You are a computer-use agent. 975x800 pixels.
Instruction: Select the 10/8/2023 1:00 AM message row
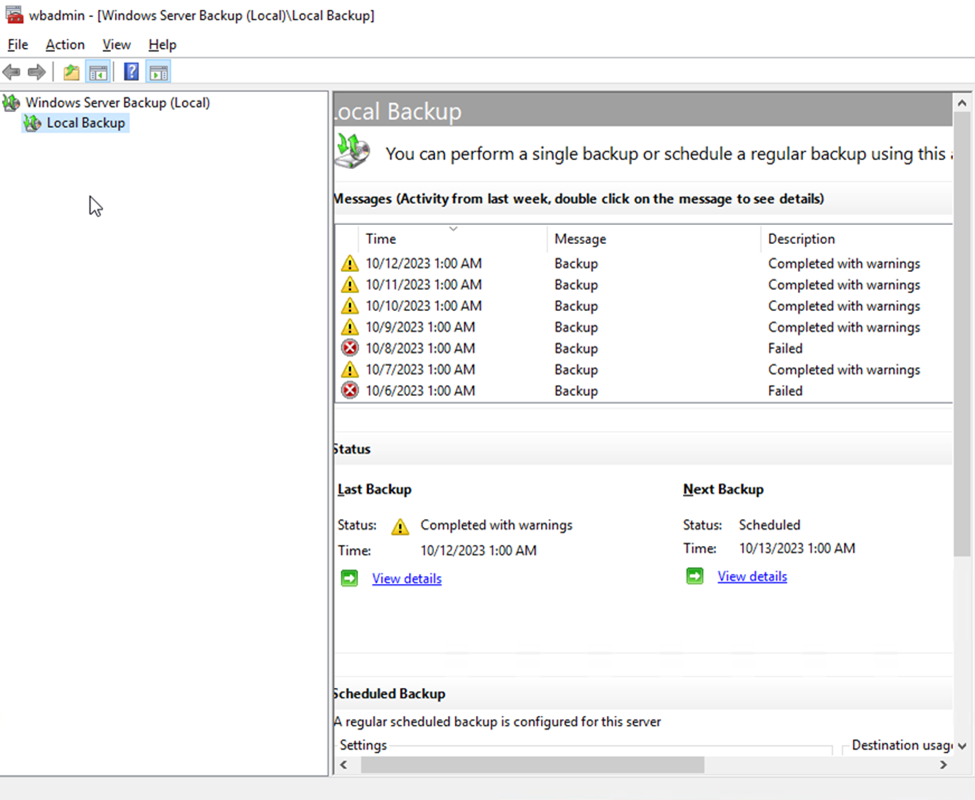point(644,348)
